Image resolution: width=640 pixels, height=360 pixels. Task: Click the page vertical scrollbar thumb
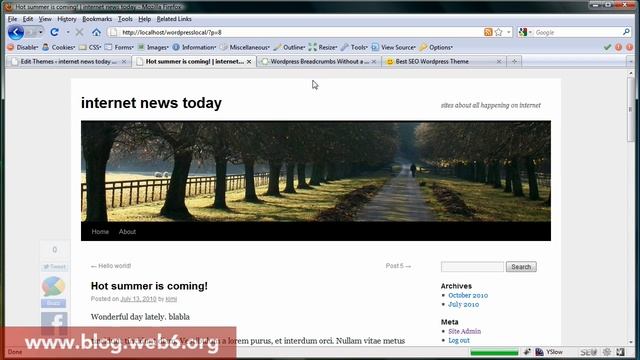[631, 108]
